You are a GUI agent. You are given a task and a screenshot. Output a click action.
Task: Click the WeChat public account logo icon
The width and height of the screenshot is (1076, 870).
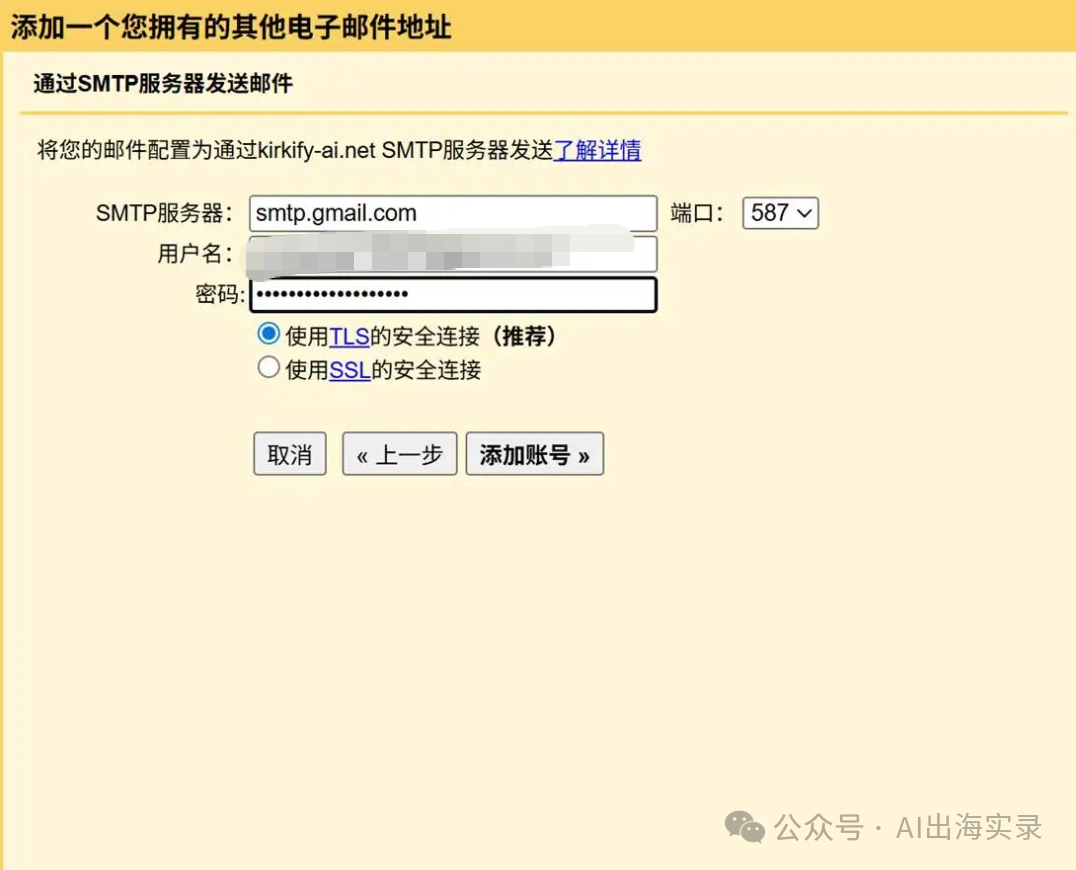(x=744, y=828)
